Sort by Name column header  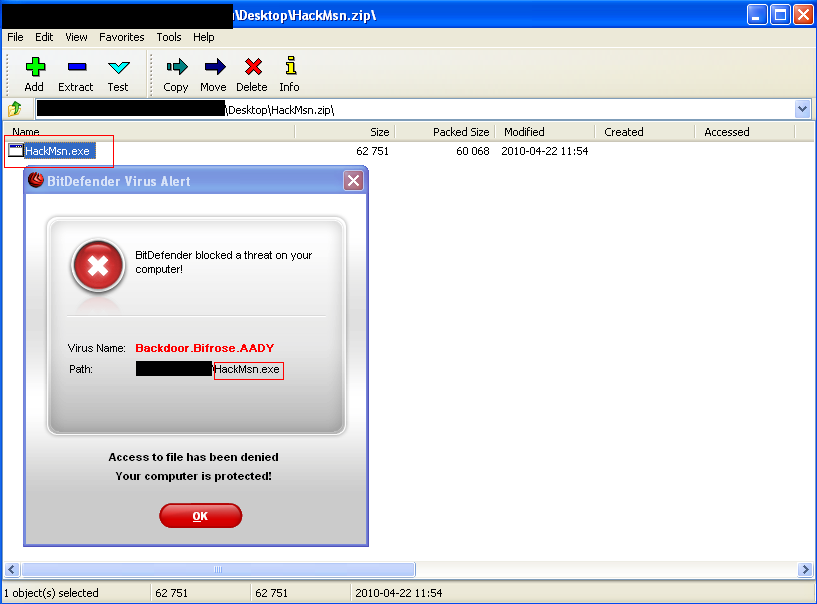click(150, 132)
